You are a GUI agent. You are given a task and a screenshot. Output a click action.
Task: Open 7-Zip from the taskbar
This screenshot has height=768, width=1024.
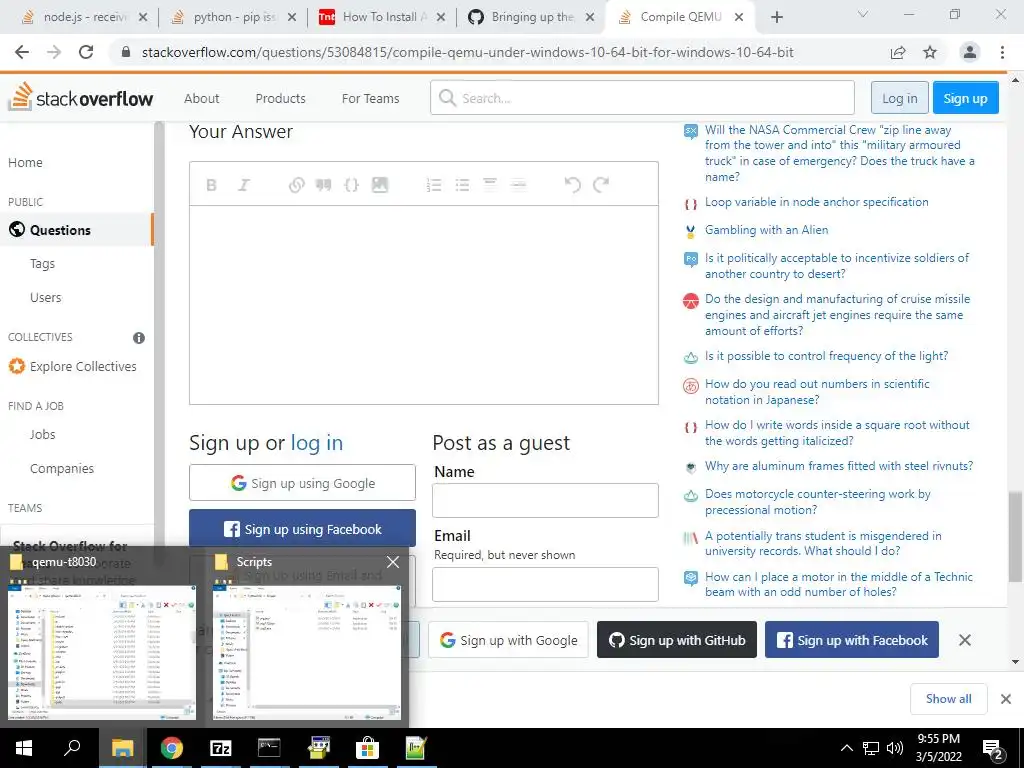(221, 748)
